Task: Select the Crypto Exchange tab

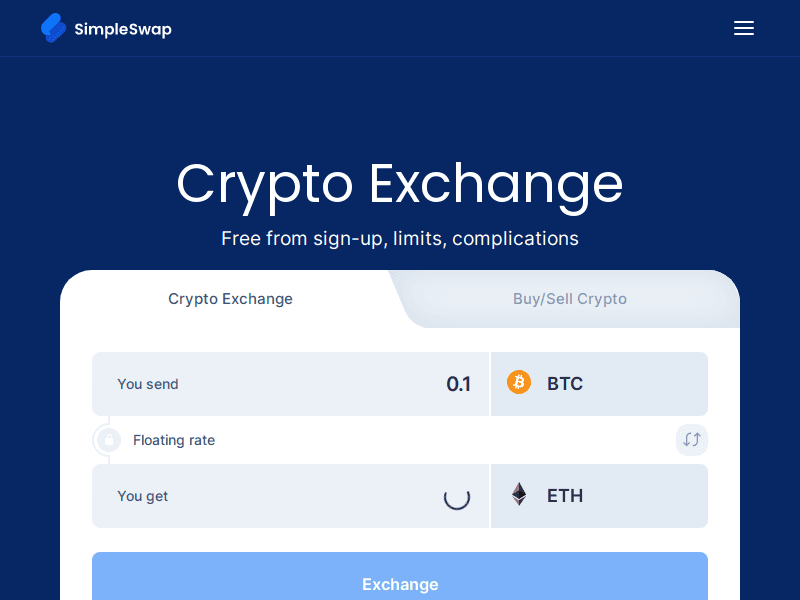Action: pos(230,298)
